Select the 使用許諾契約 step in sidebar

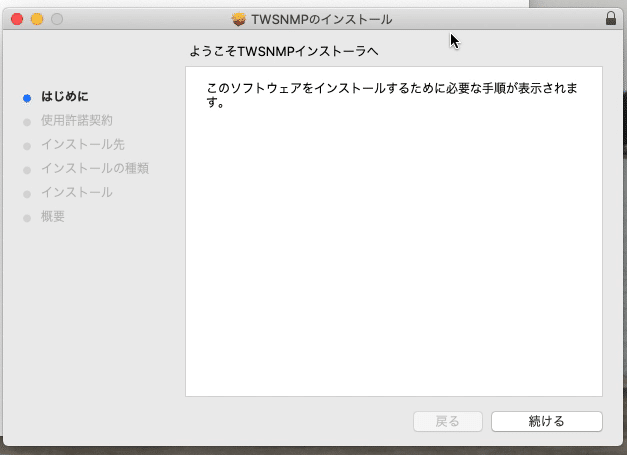pos(77,120)
